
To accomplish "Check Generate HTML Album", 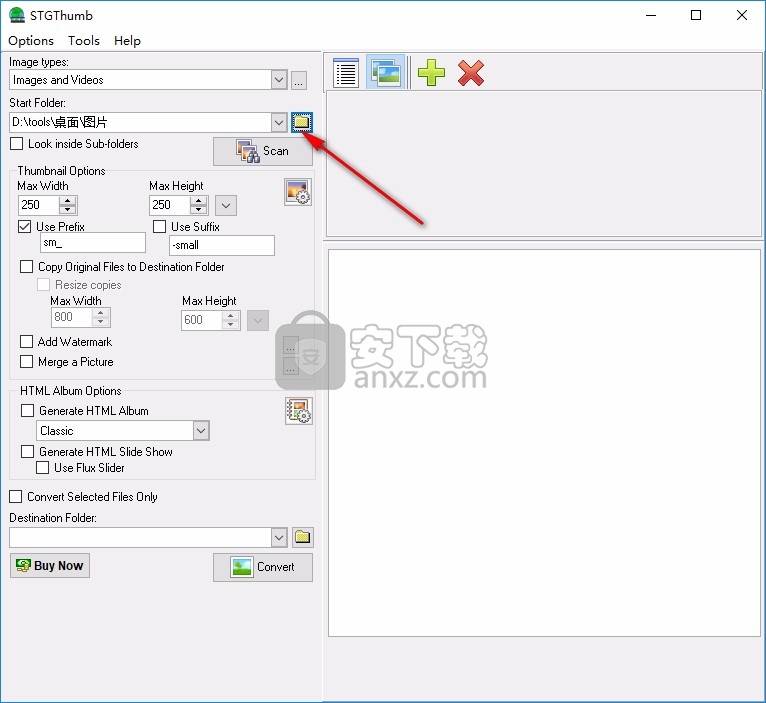I will click(x=27, y=410).
